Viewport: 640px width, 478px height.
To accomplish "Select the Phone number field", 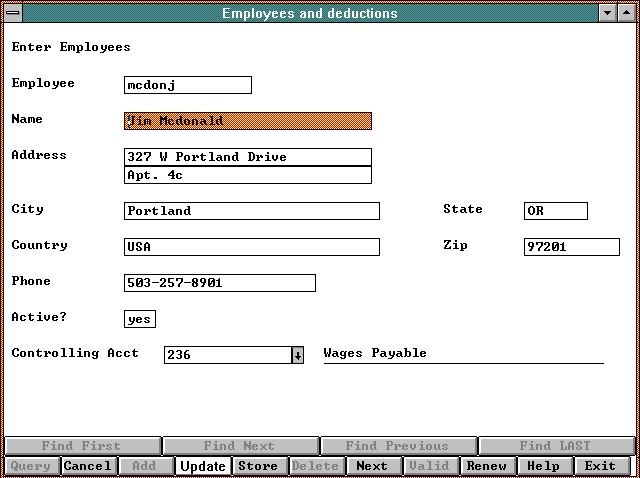I will [x=219, y=283].
